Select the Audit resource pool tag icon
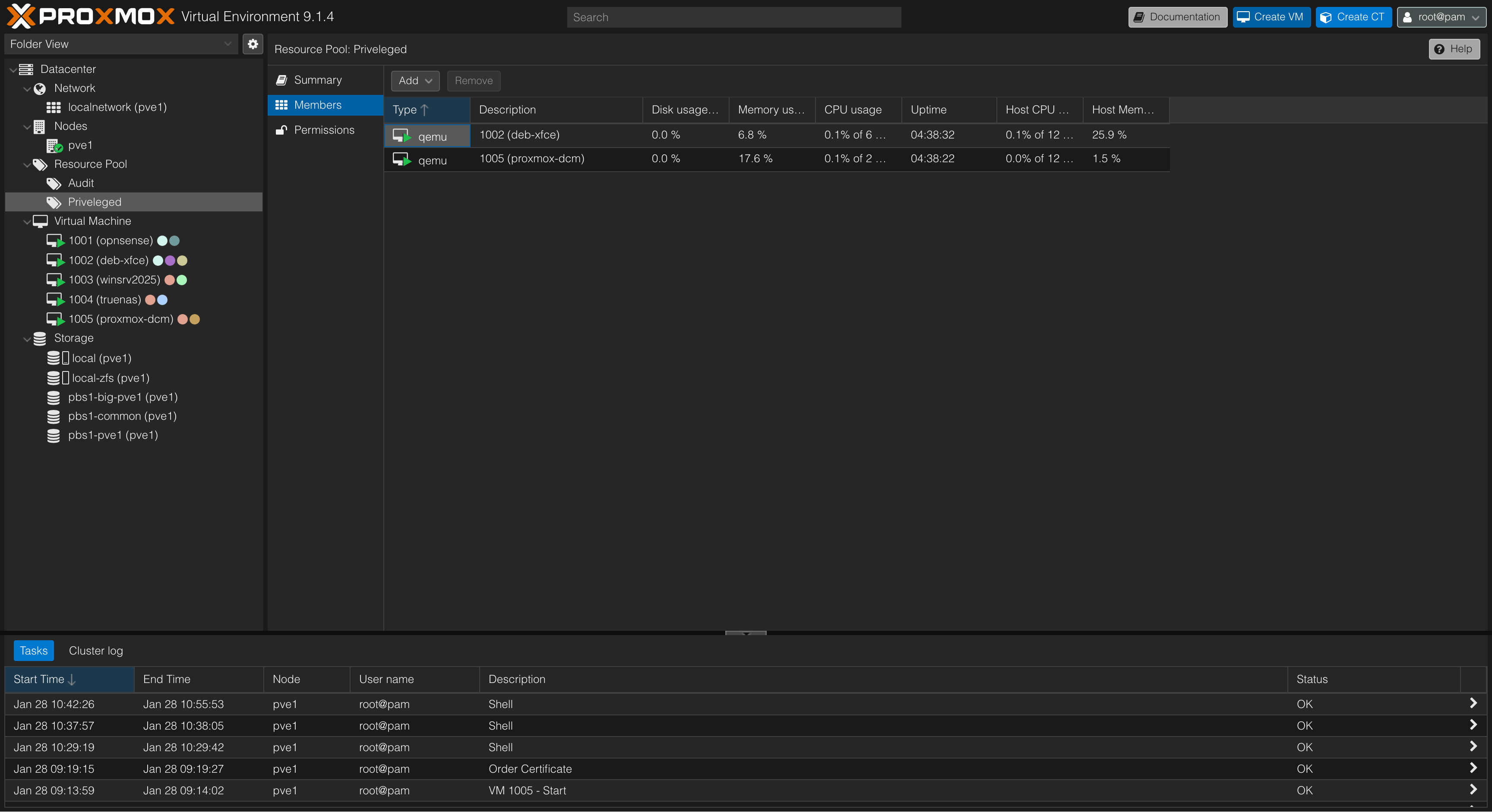The width and height of the screenshot is (1492, 812). 54,183
